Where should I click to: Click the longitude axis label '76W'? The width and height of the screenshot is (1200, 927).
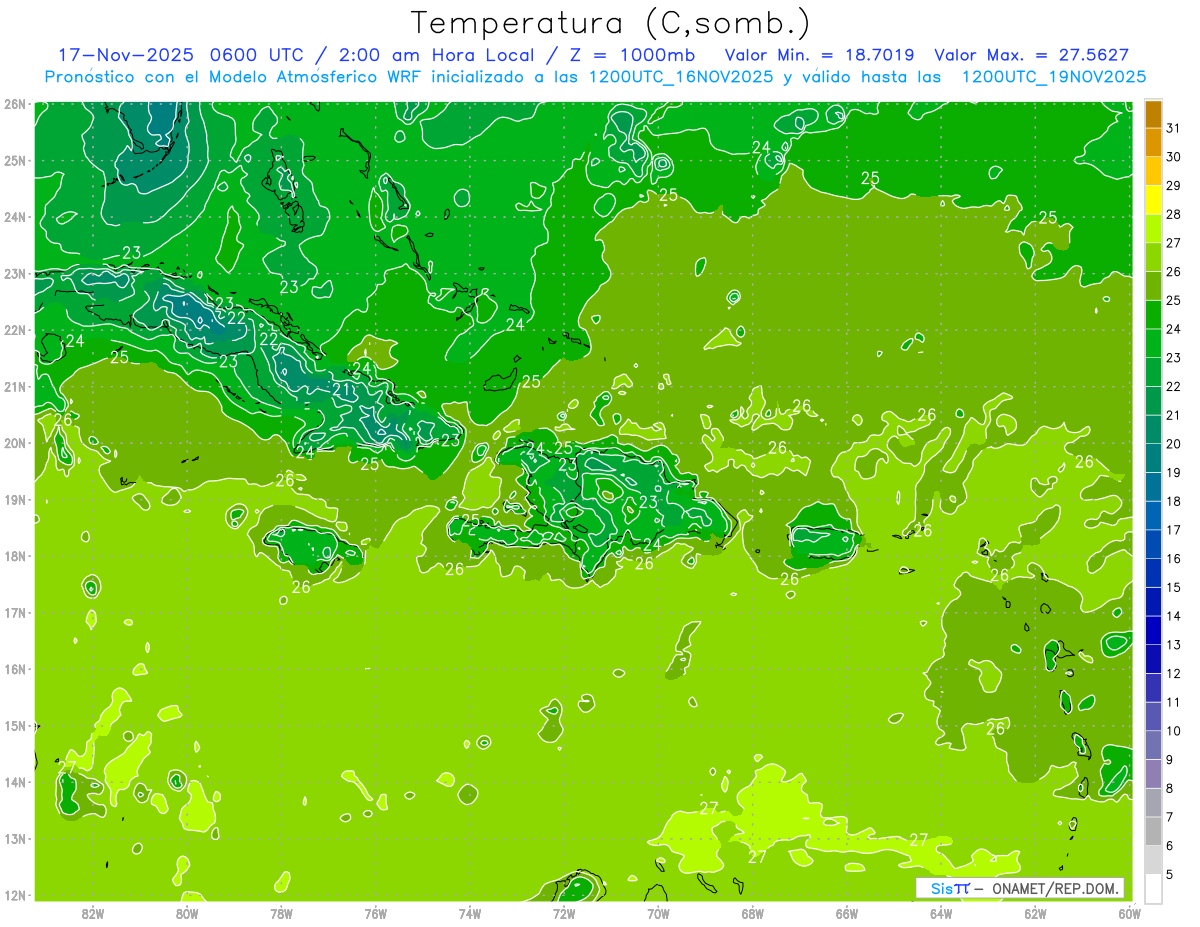(375, 913)
